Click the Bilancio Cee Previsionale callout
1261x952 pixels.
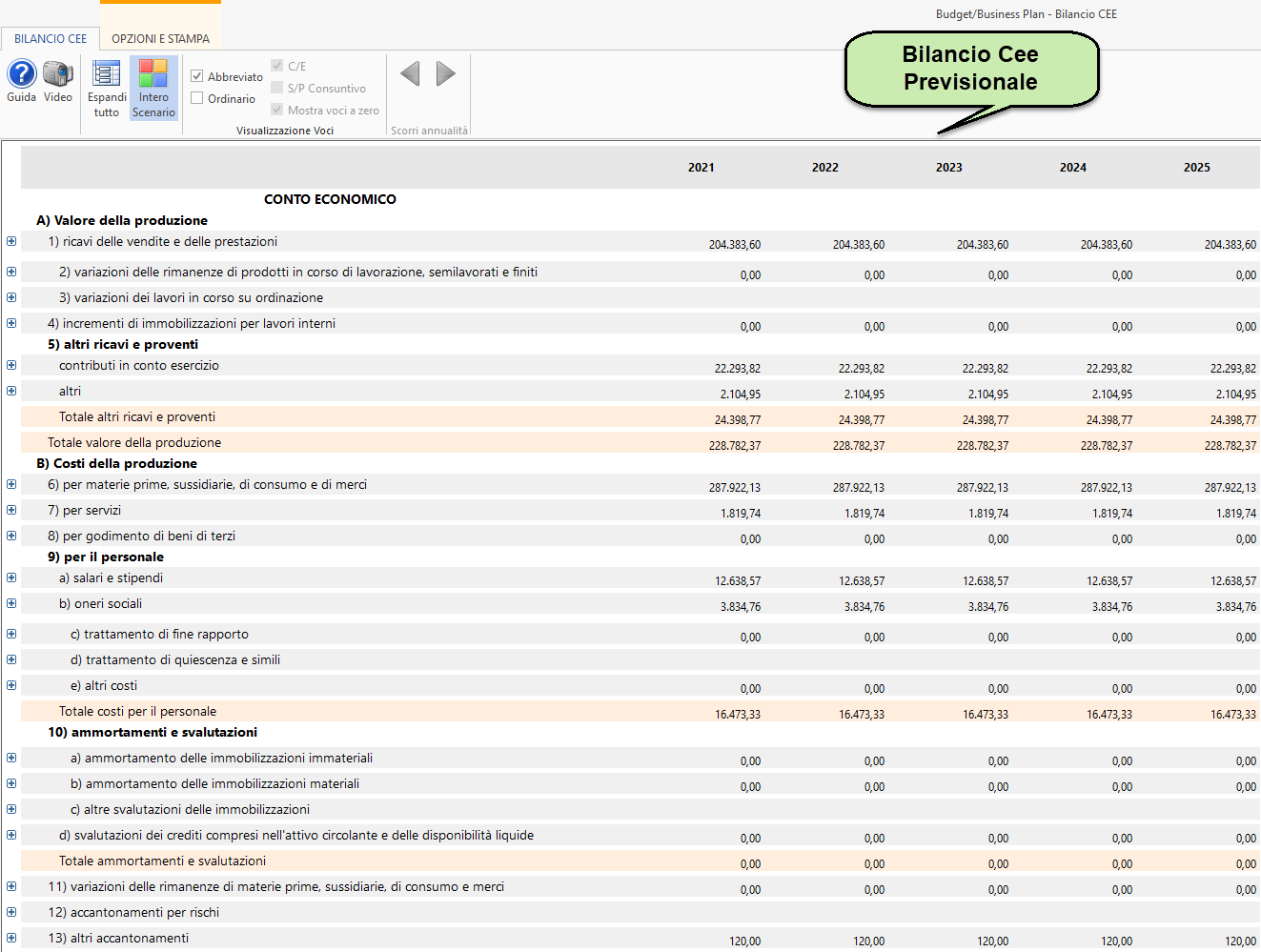click(x=970, y=69)
